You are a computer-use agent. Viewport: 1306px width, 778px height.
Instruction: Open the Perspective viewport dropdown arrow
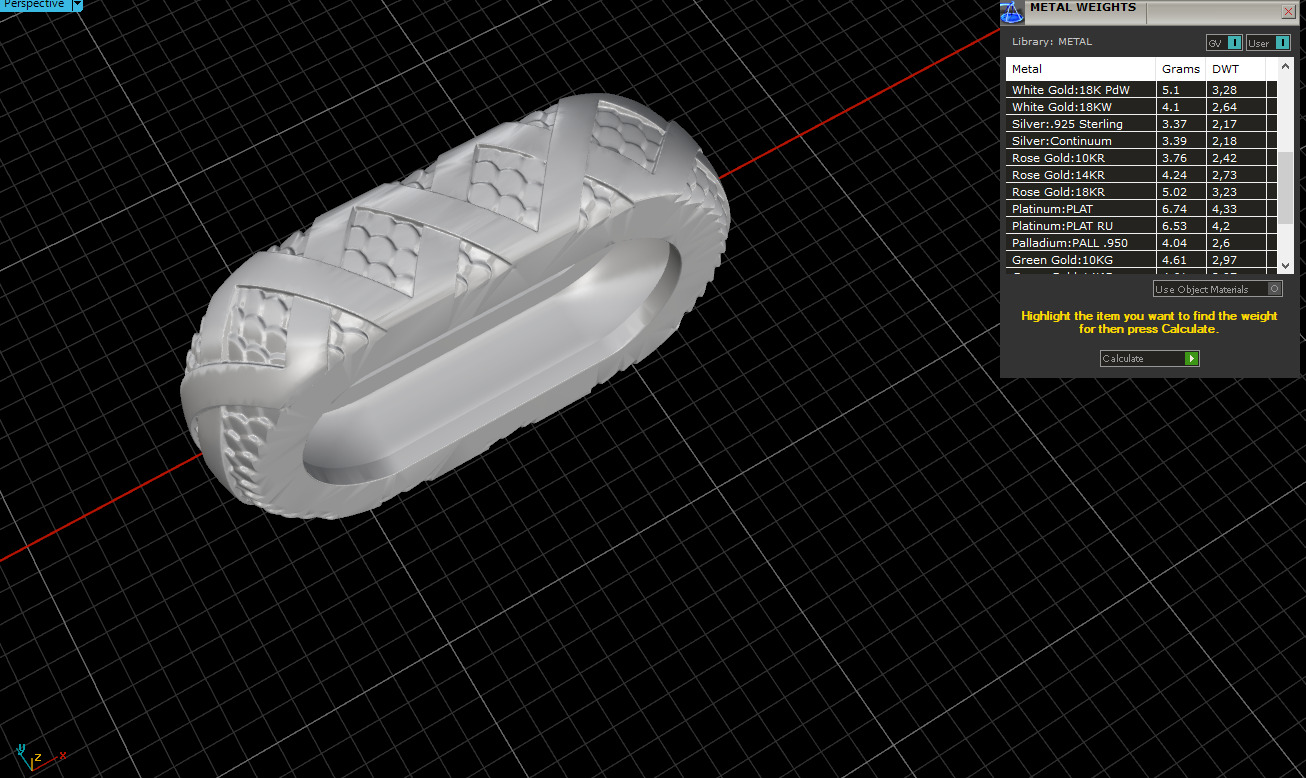[x=77, y=5]
